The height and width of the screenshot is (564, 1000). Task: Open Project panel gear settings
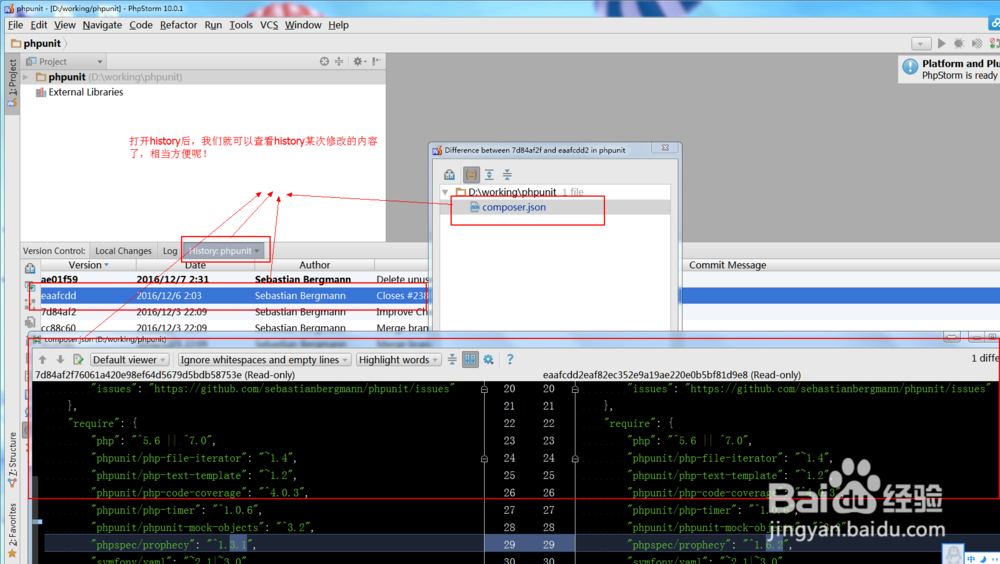(359, 61)
